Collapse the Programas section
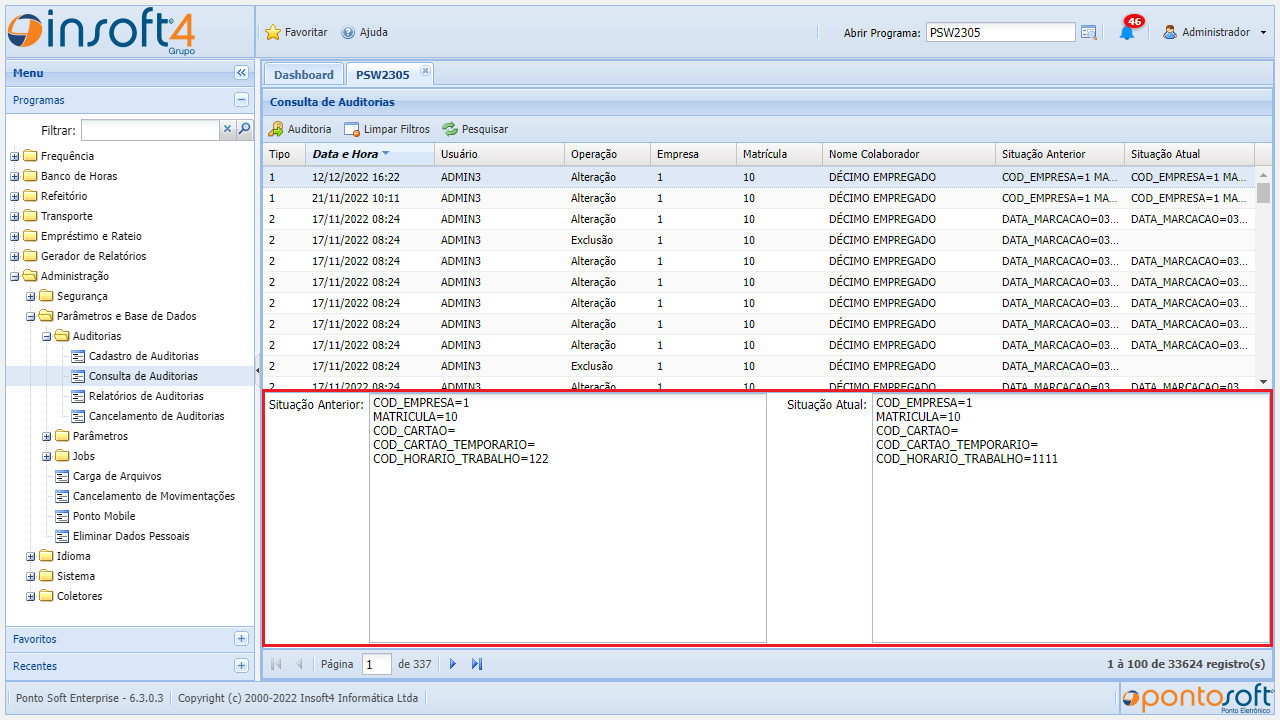The height and width of the screenshot is (720, 1280). pos(241,100)
